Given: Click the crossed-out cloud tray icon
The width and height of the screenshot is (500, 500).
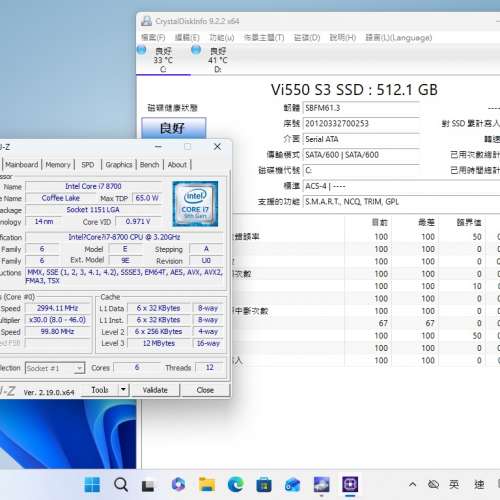Looking at the screenshot, I should pos(433,484).
